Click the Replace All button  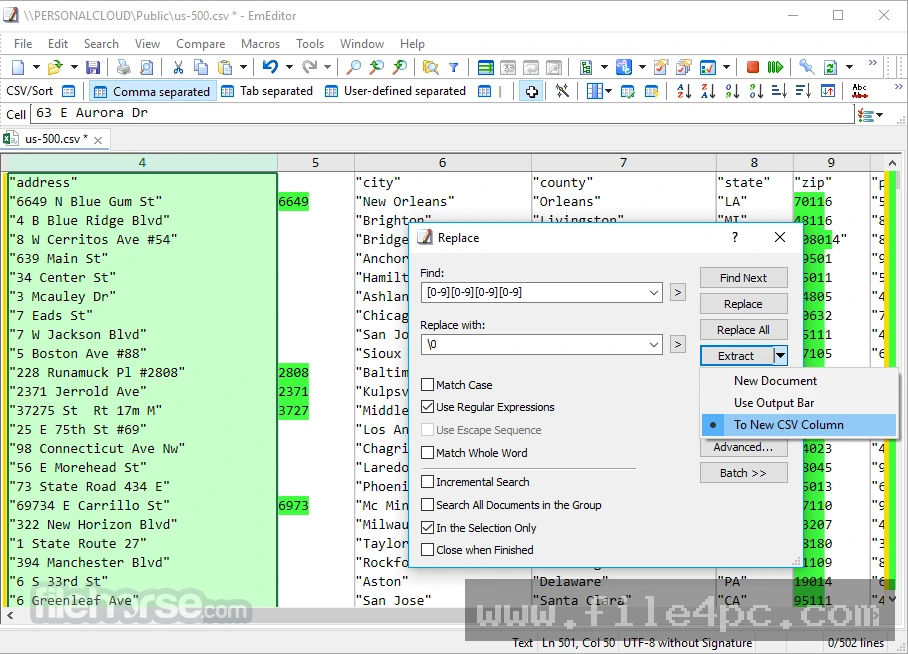(x=744, y=330)
